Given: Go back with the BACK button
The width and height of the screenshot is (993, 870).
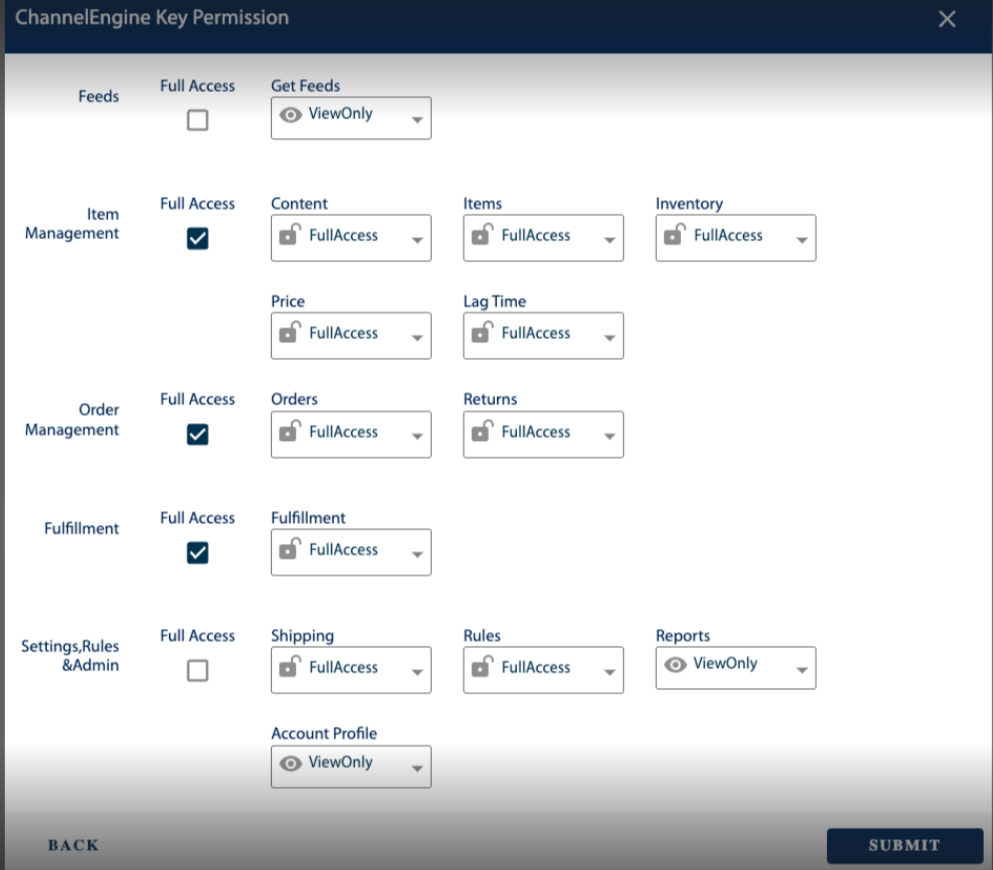Looking at the screenshot, I should [x=74, y=845].
